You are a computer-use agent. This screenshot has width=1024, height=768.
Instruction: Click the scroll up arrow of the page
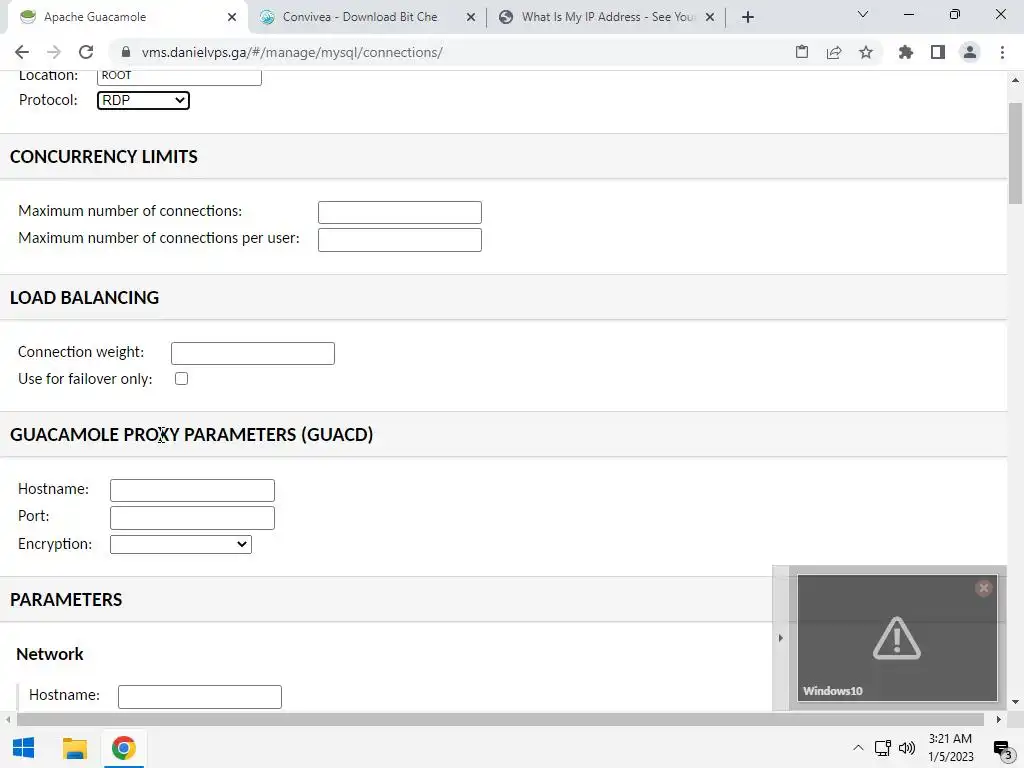[1015, 80]
